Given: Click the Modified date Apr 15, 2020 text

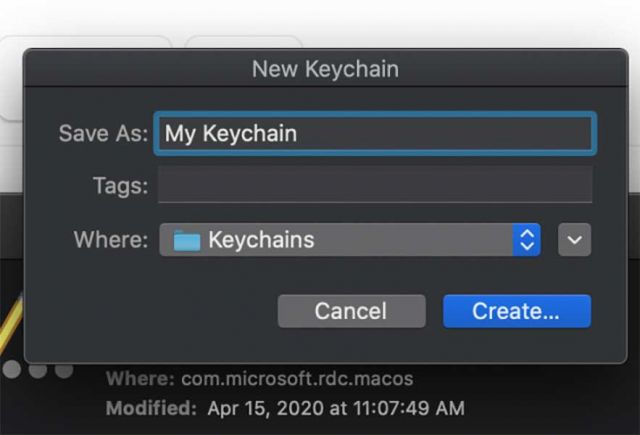Looking at the screenshot, I should click(x=335, y=408).
